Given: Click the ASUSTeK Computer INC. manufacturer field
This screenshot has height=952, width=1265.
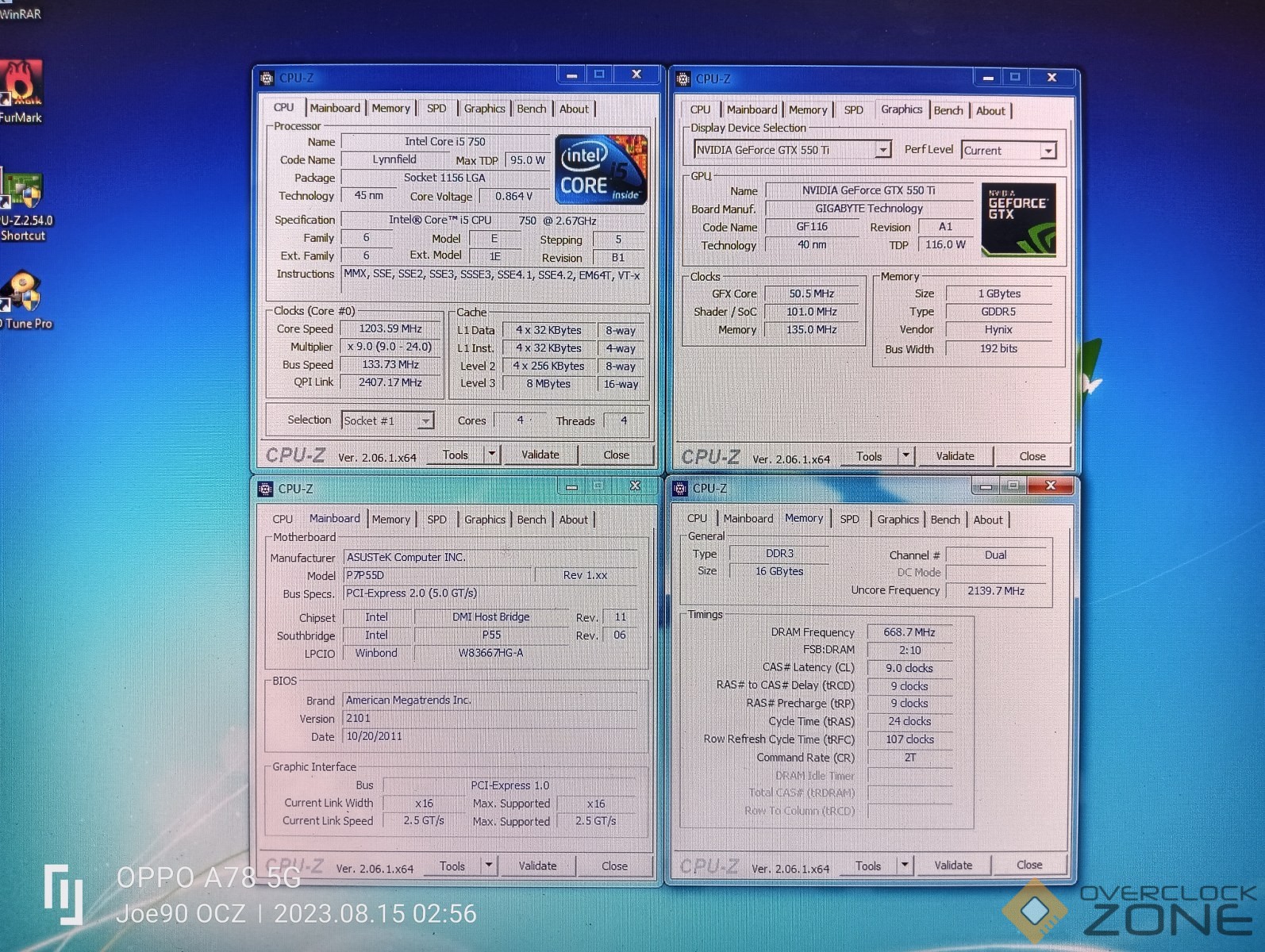Looking at the screenshot, I should pyautogui.click(x=490, y=557).
